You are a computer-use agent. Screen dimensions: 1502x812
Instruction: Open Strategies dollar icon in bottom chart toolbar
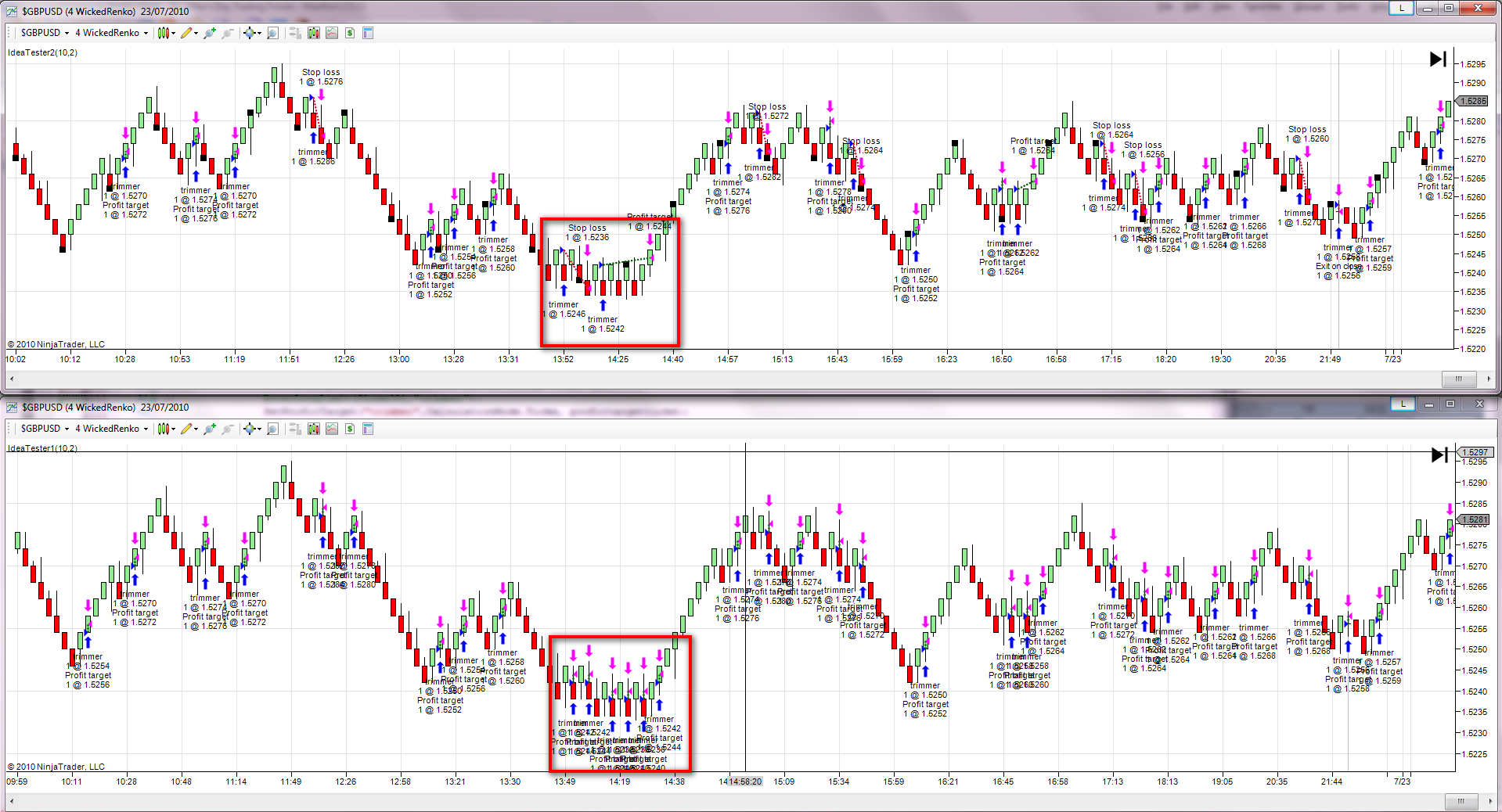pyautogui.click(x=350, y=429)
